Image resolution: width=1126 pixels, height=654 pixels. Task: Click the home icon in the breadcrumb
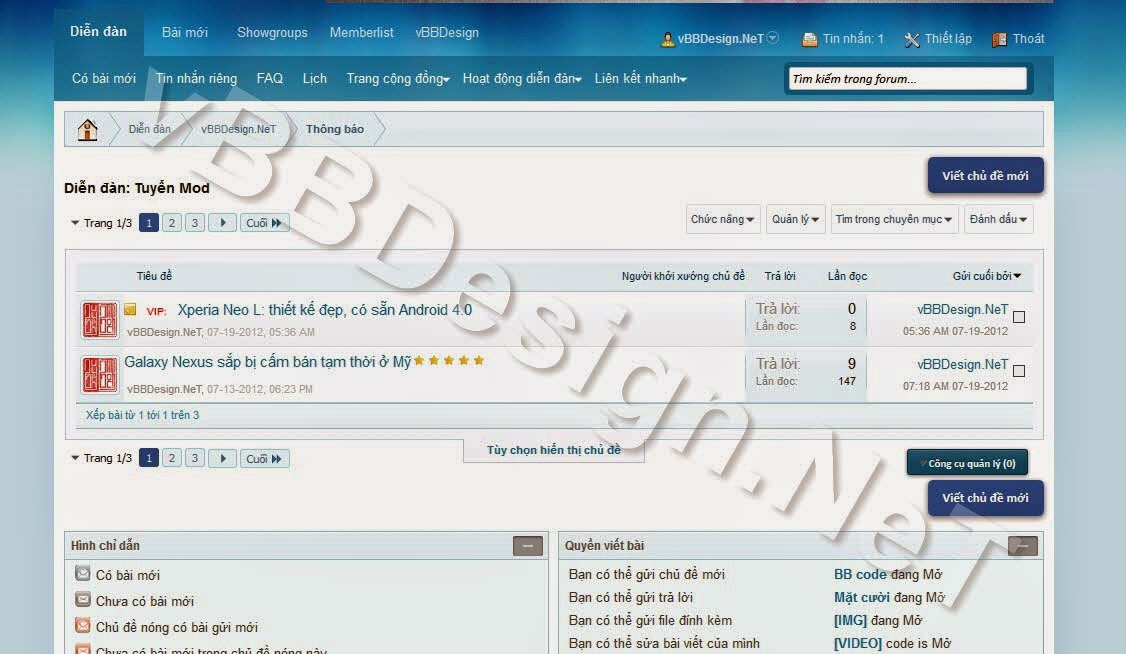(88, 130)
